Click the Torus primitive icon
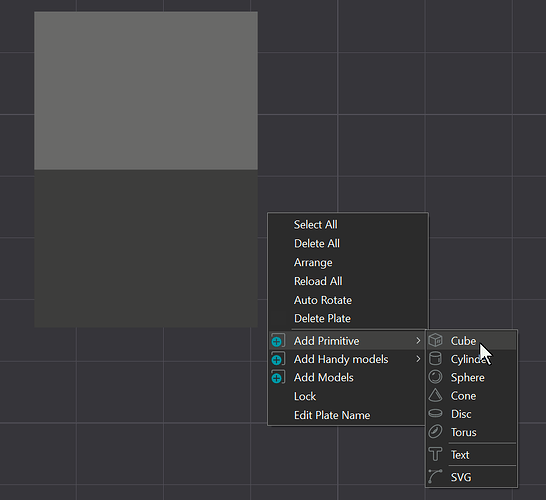546x500 pixels. pos(435,432)
